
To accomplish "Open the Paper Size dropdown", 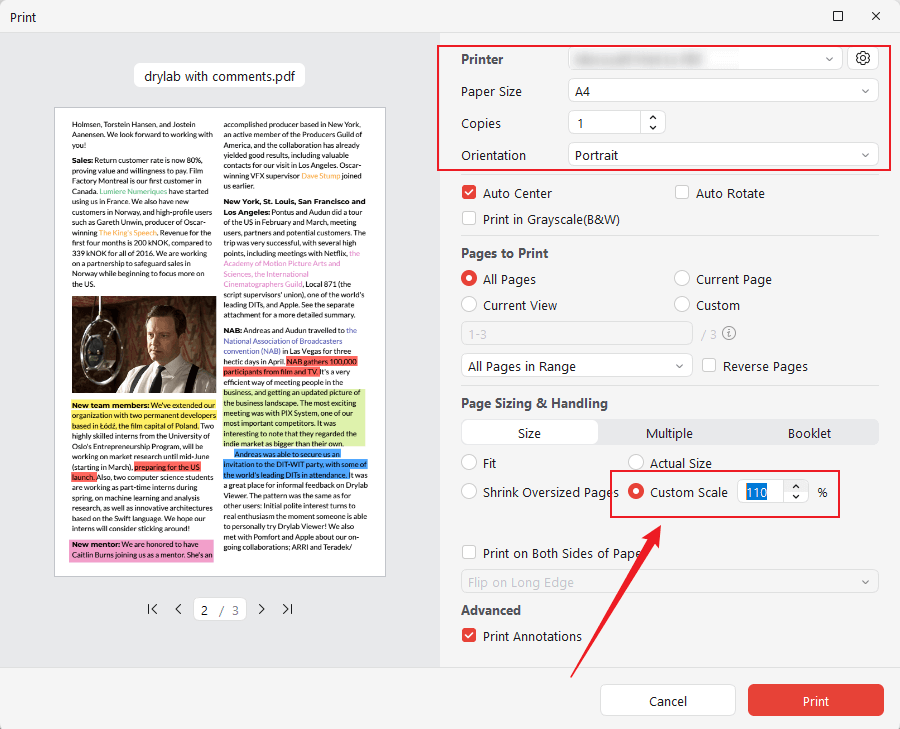I will (x=723, y=90).
